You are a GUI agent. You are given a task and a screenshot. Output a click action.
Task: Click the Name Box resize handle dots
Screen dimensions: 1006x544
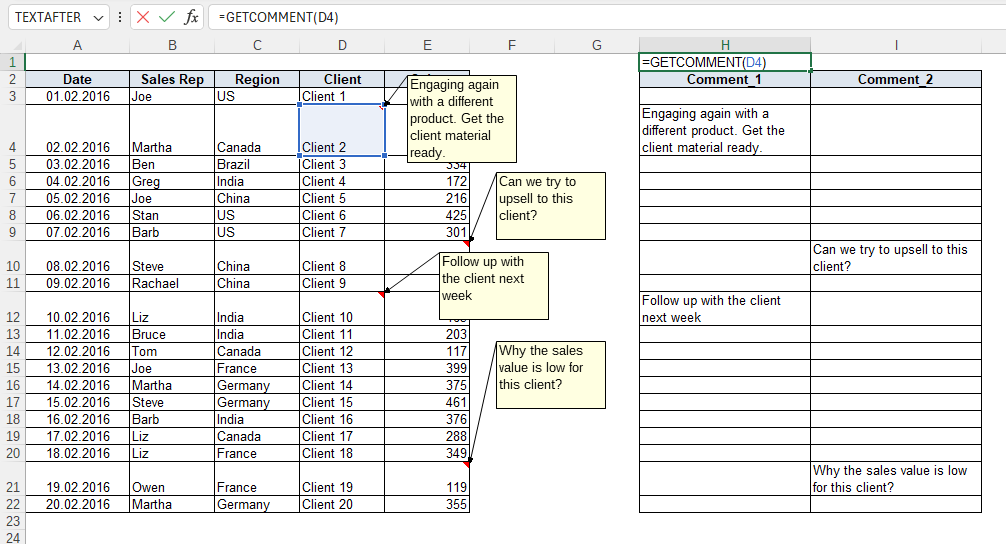pos(120,17)
